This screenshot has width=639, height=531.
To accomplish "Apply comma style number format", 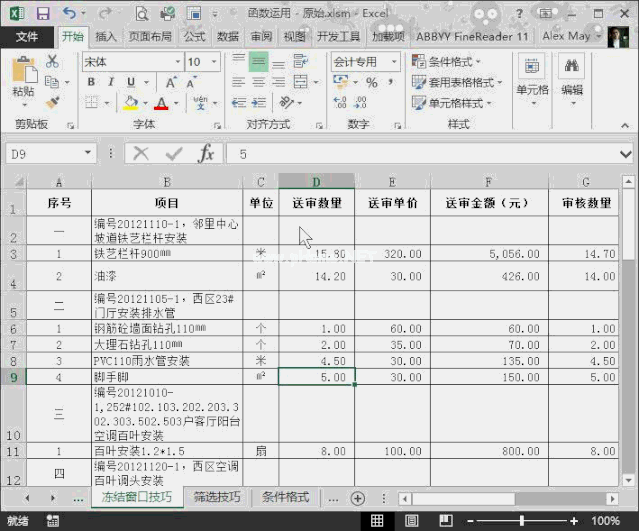I will pos(391,83).
